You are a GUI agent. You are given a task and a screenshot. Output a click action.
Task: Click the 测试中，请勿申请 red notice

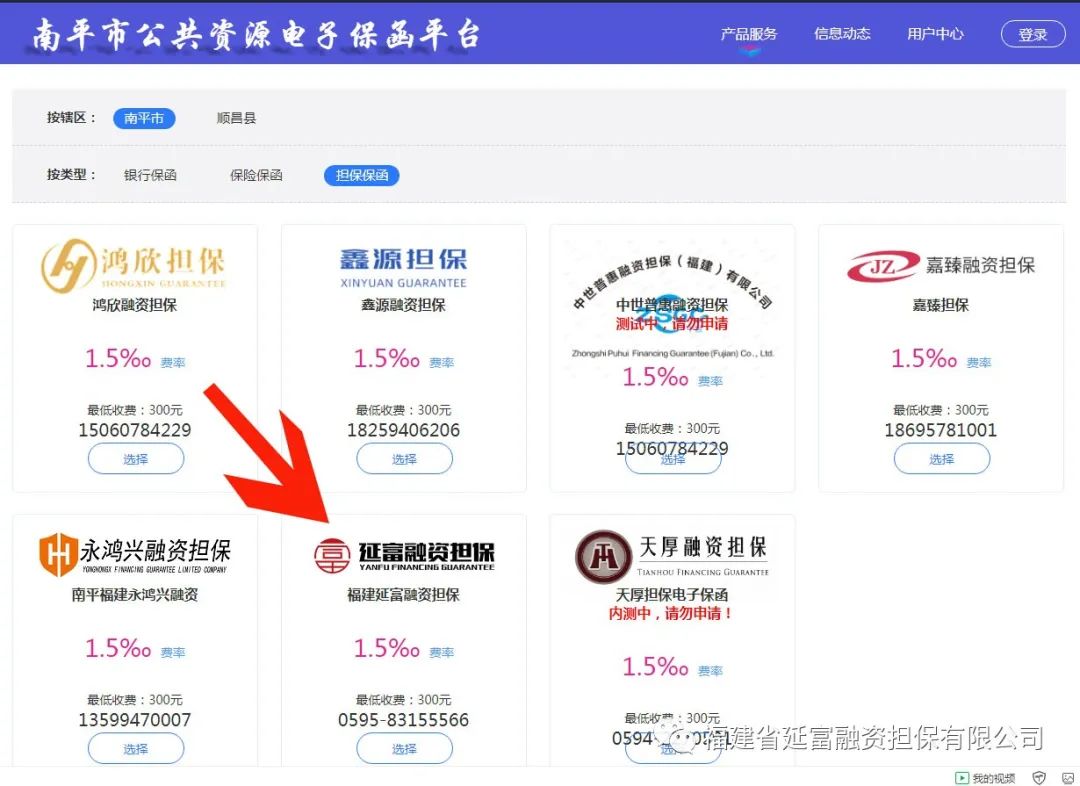pyautogui.click(x=672, y=324)
